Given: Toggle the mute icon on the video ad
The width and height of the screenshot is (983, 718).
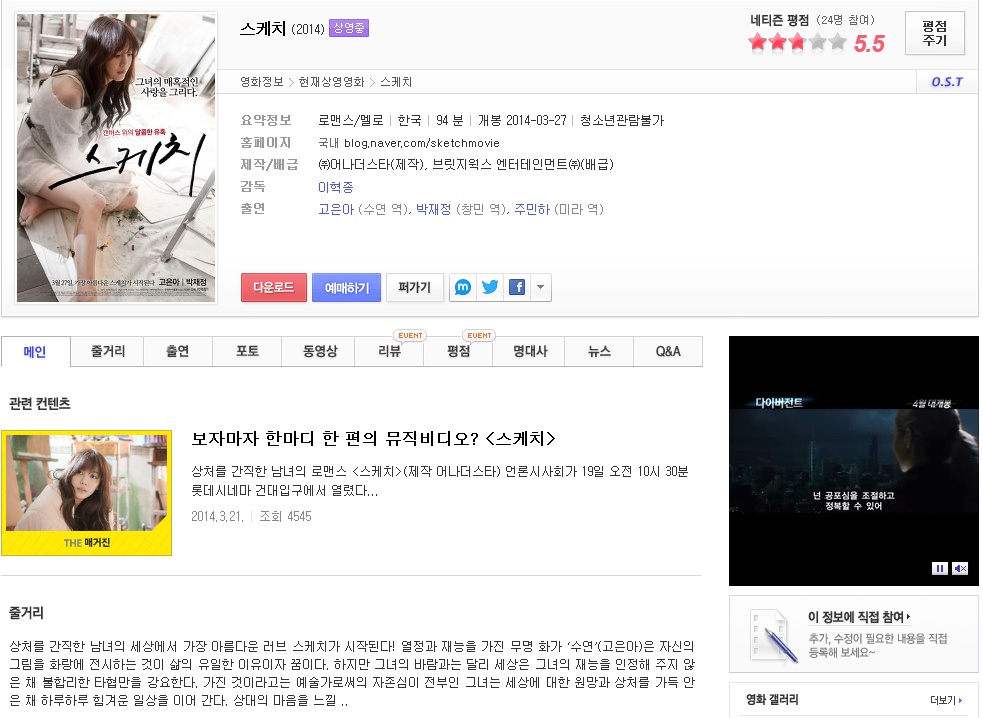Looking at the screenshot, I should point(960,568).
